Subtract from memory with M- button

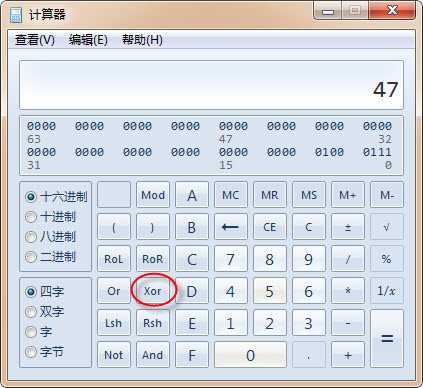click(387, 195)
